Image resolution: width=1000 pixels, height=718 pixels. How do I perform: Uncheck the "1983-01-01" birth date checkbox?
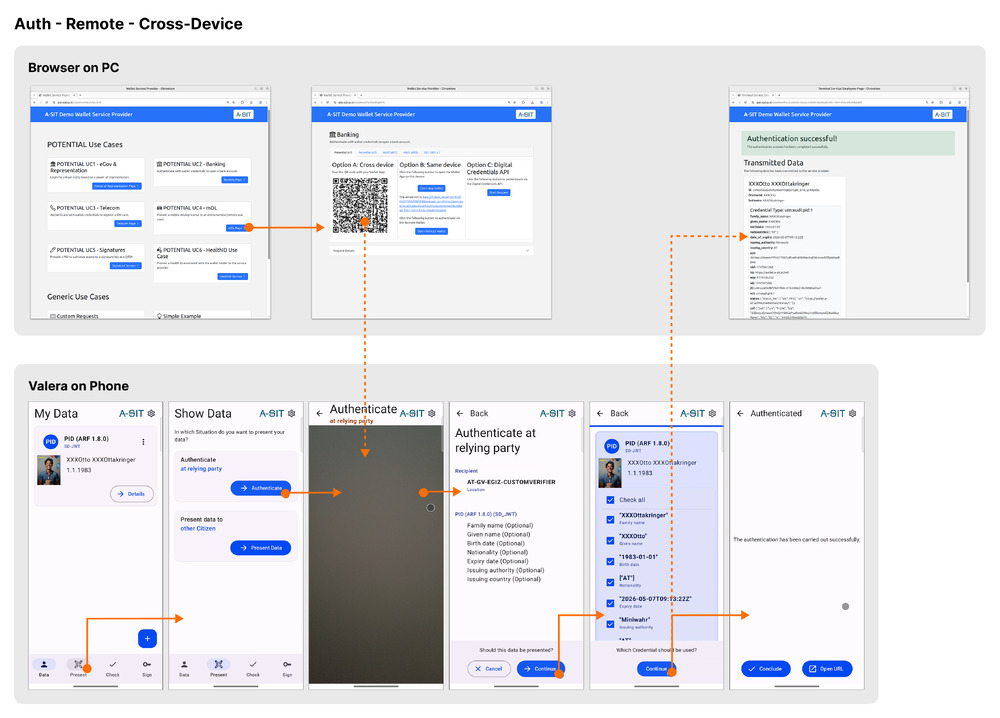tap(611, 560)
